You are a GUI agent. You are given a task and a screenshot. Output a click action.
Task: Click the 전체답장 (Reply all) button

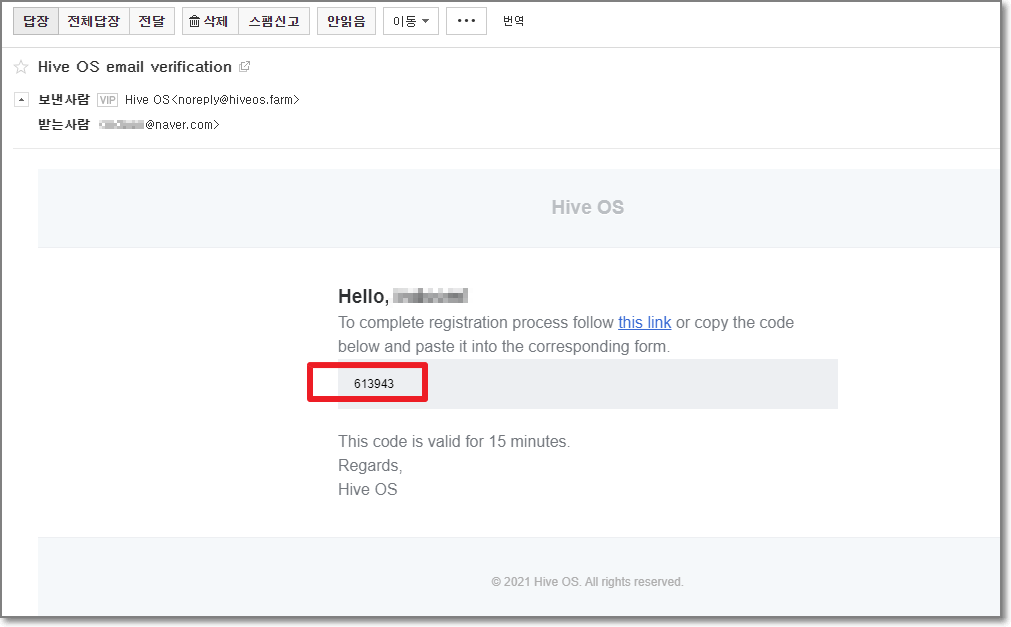(x=94, y=21)
